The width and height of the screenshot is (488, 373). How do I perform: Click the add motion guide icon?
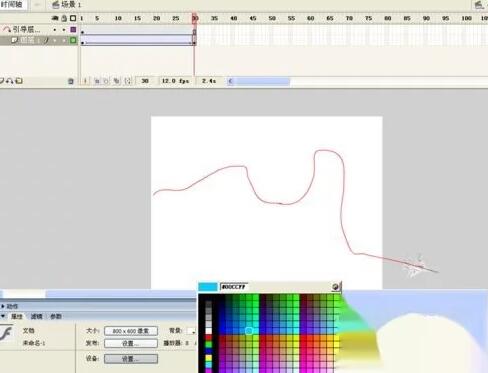tap(10, 81)
